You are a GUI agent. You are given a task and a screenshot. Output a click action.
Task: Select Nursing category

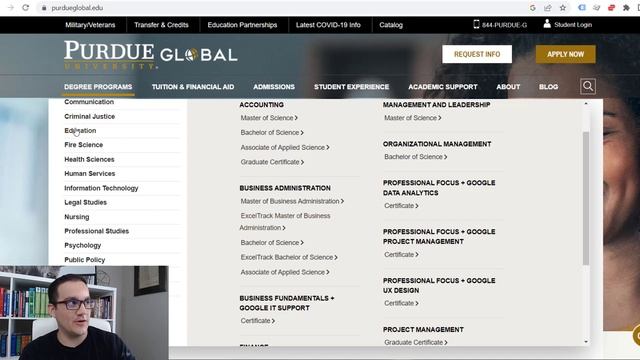tap(76, 217)
